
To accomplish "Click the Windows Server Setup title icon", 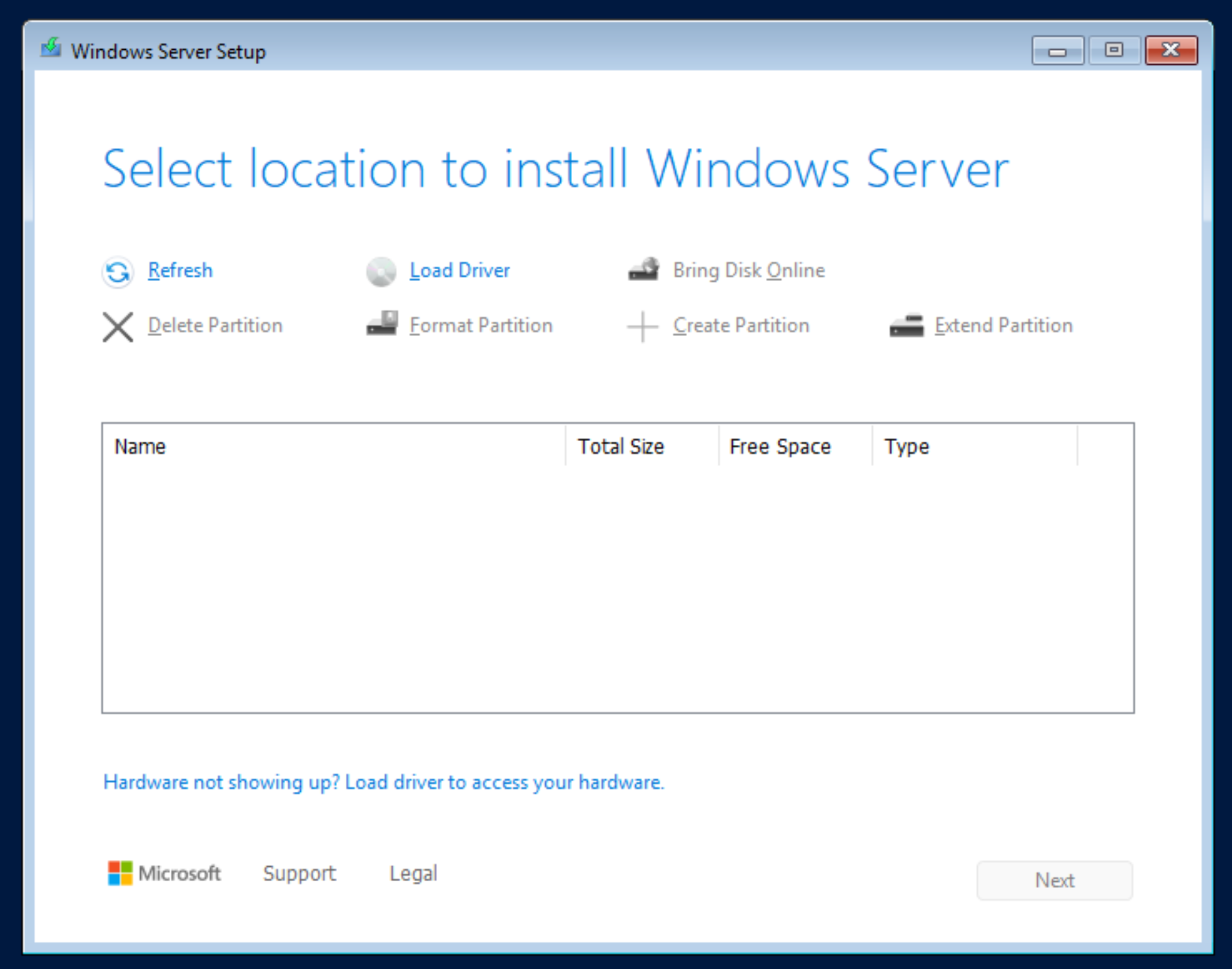I will [50, 48].
